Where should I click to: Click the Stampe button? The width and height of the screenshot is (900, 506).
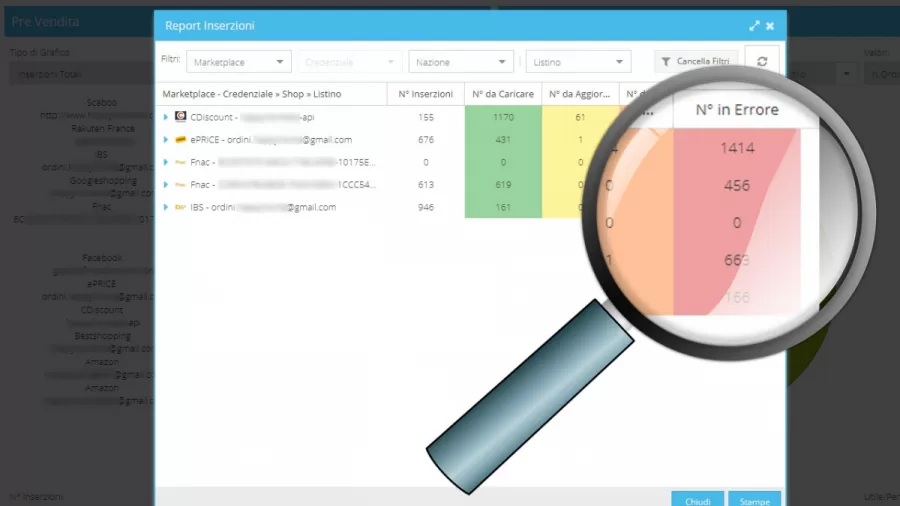point(754,499)
